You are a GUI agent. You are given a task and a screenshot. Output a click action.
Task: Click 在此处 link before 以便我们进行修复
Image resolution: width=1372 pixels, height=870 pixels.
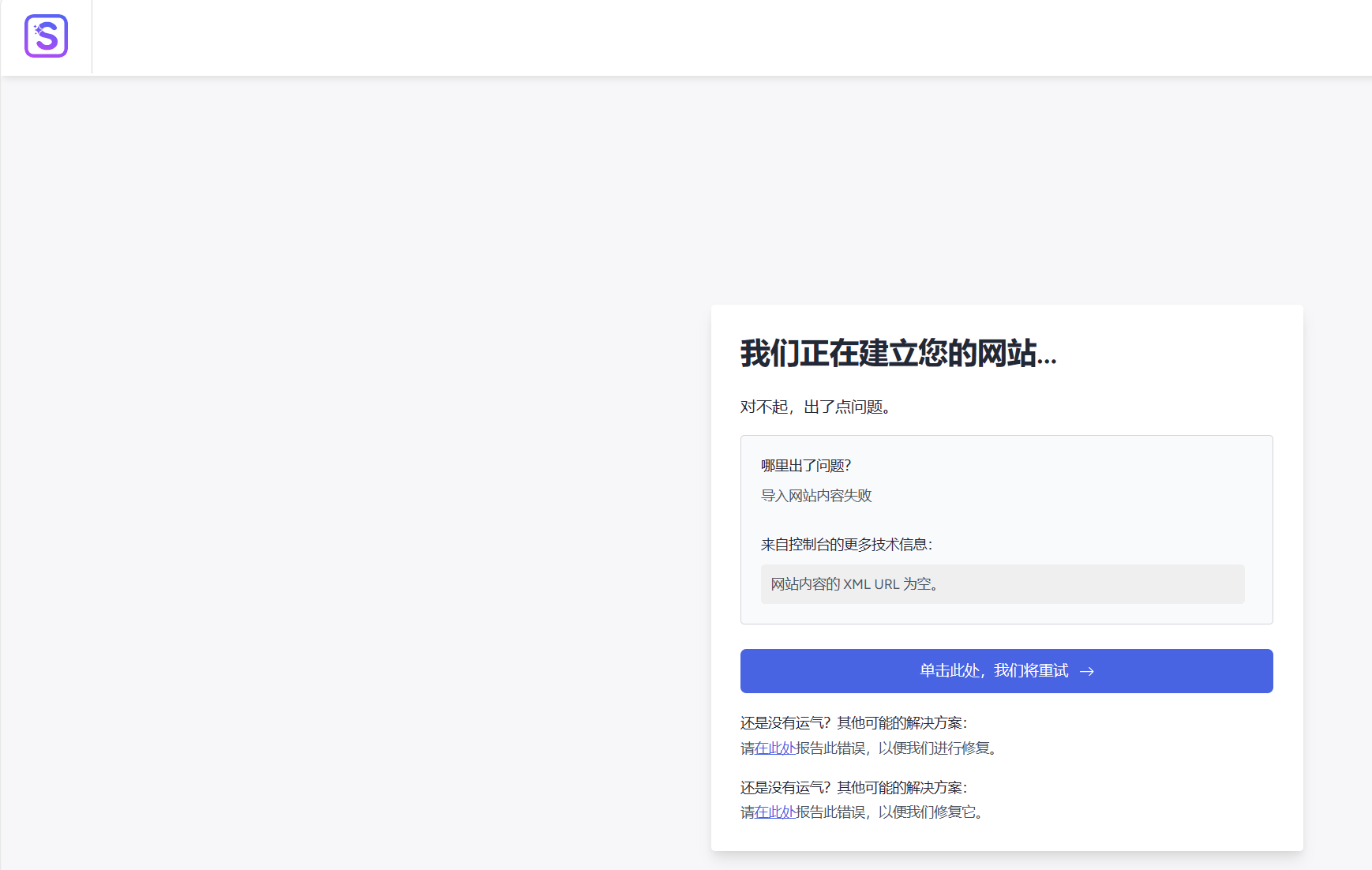(775, 748)
